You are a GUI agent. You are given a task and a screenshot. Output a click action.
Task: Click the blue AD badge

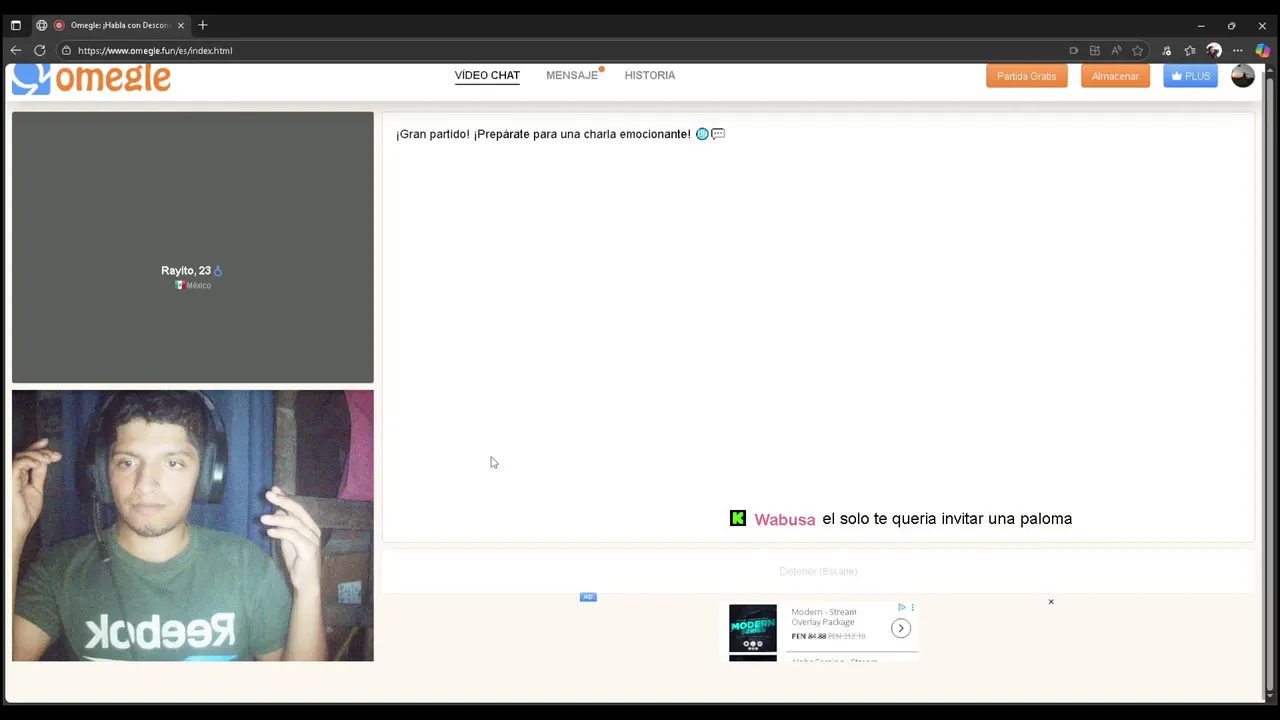click(x=588, y=597)
